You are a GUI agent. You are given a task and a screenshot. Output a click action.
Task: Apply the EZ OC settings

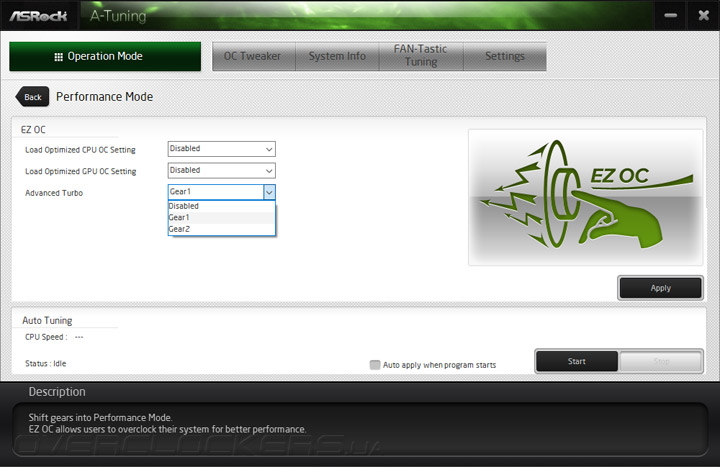[660, 288]
